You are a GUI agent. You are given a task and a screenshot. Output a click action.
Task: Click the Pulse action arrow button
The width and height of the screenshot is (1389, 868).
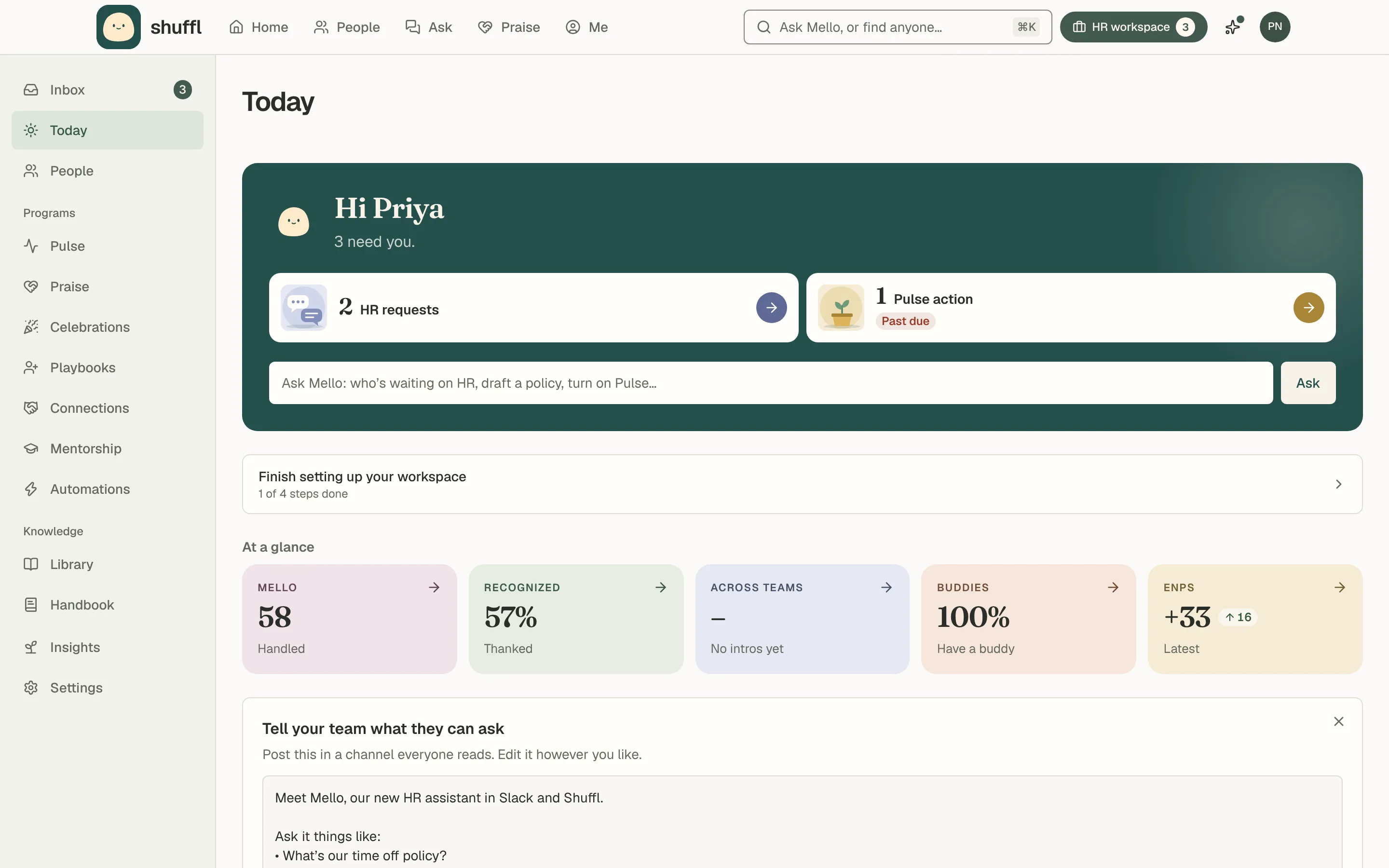point(1308,308)
